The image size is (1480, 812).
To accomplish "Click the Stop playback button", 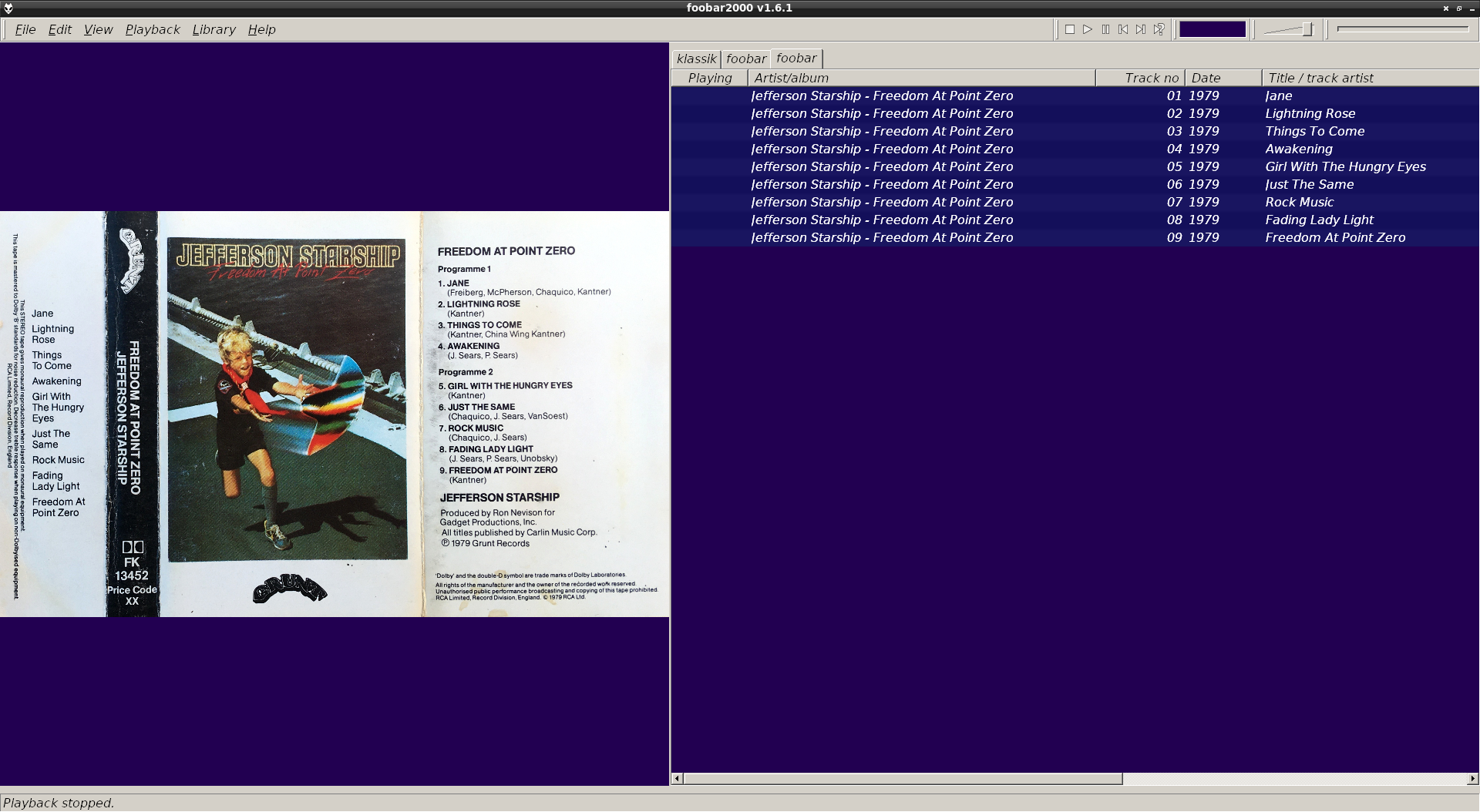I will [x=1070, y=29].
